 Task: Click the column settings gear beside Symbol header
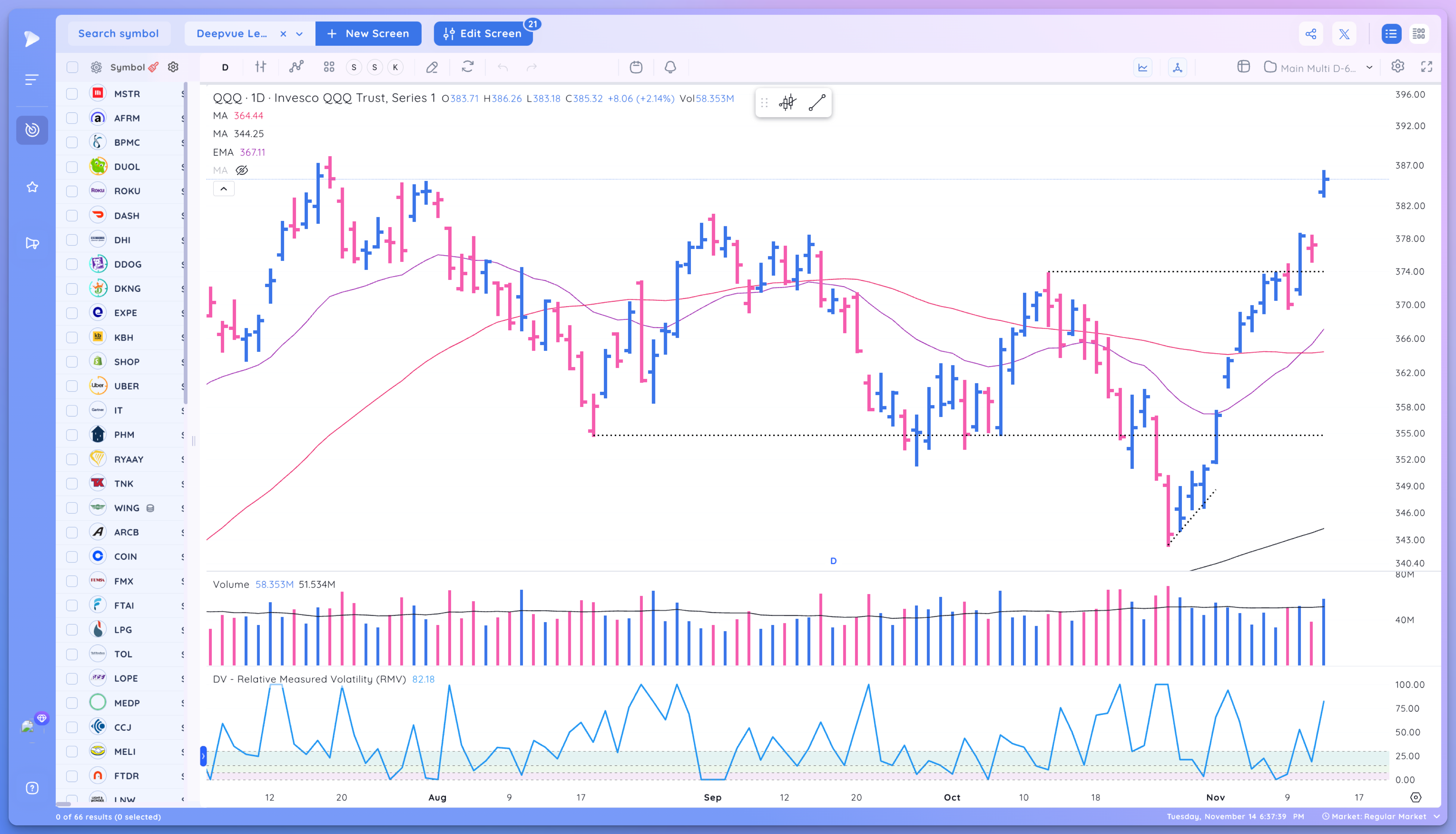pyautogui.click(x=173, y=67)
